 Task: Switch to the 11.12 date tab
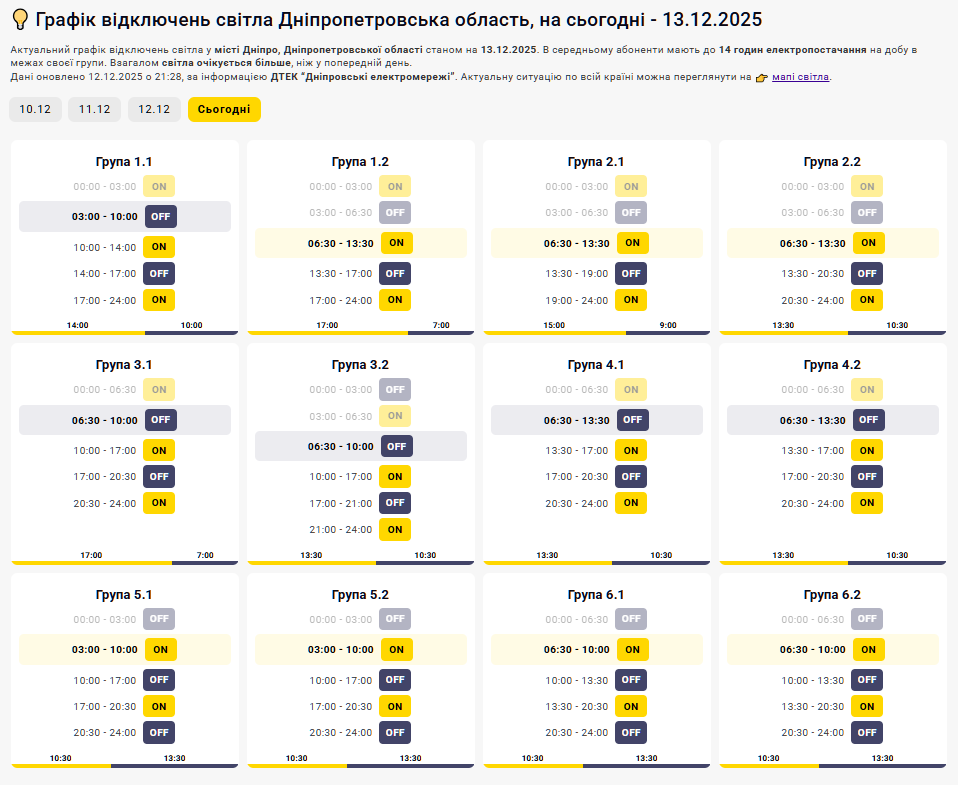tap(93, 110)
